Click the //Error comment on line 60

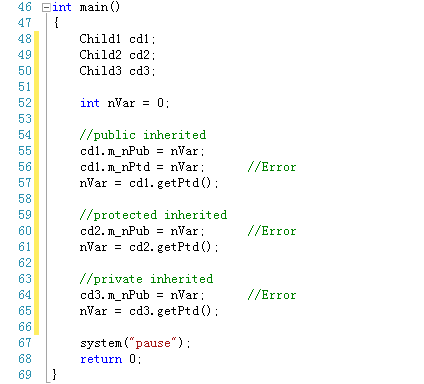tap(272, 231)
